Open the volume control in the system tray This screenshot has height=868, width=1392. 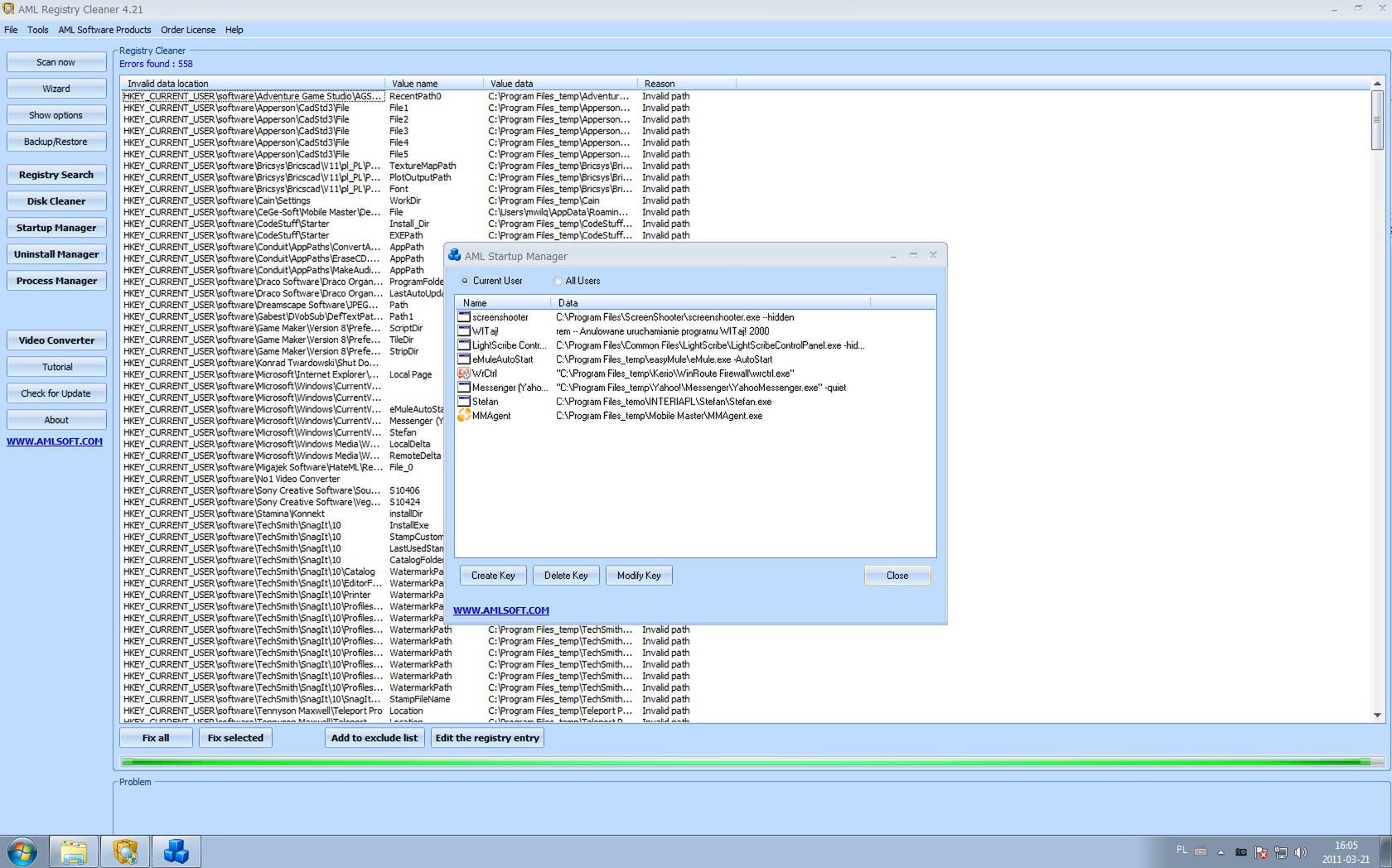(x=1301, y=851)
